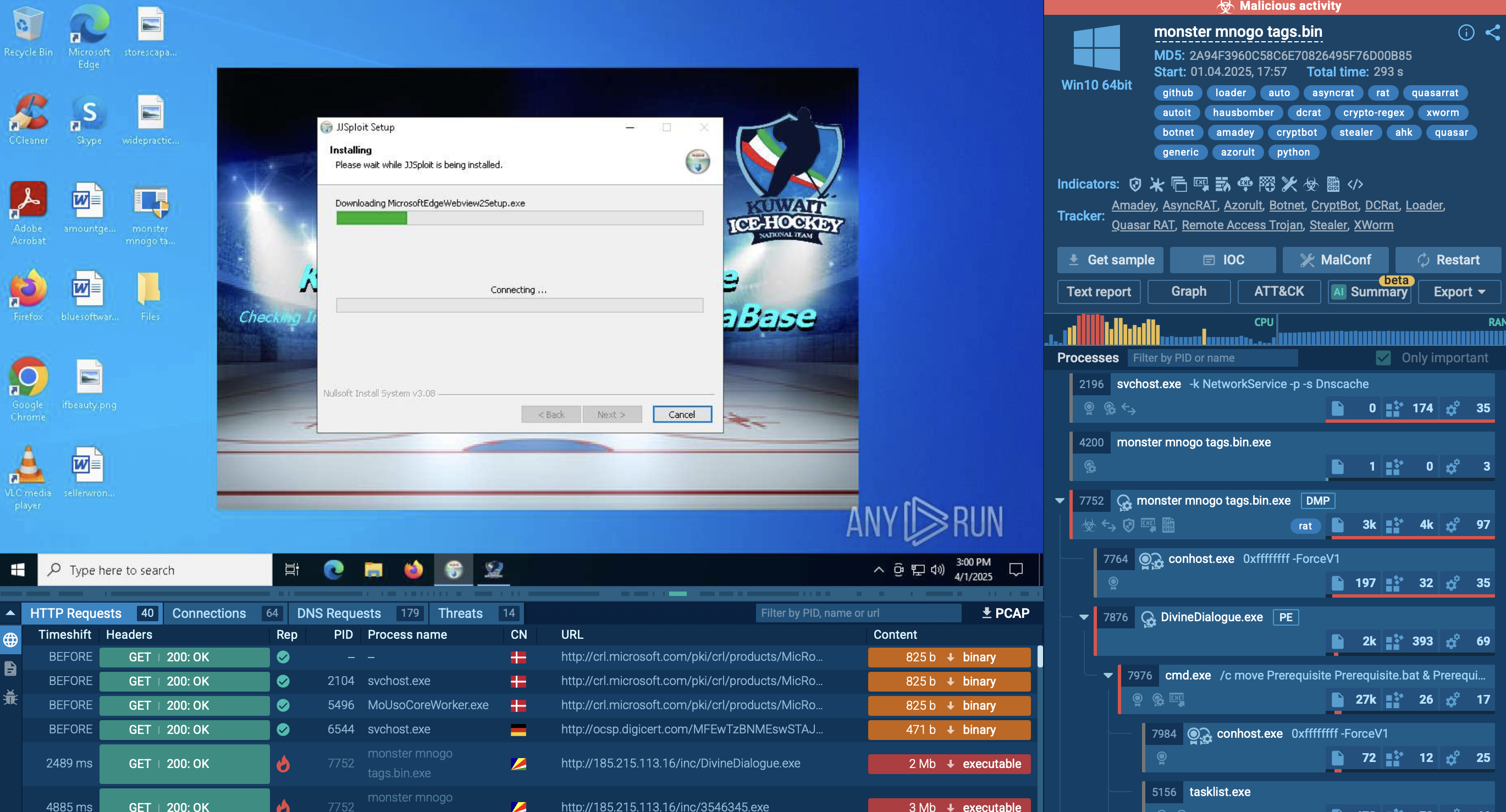Open the Skype desktop shortcut

pos(89,120)
